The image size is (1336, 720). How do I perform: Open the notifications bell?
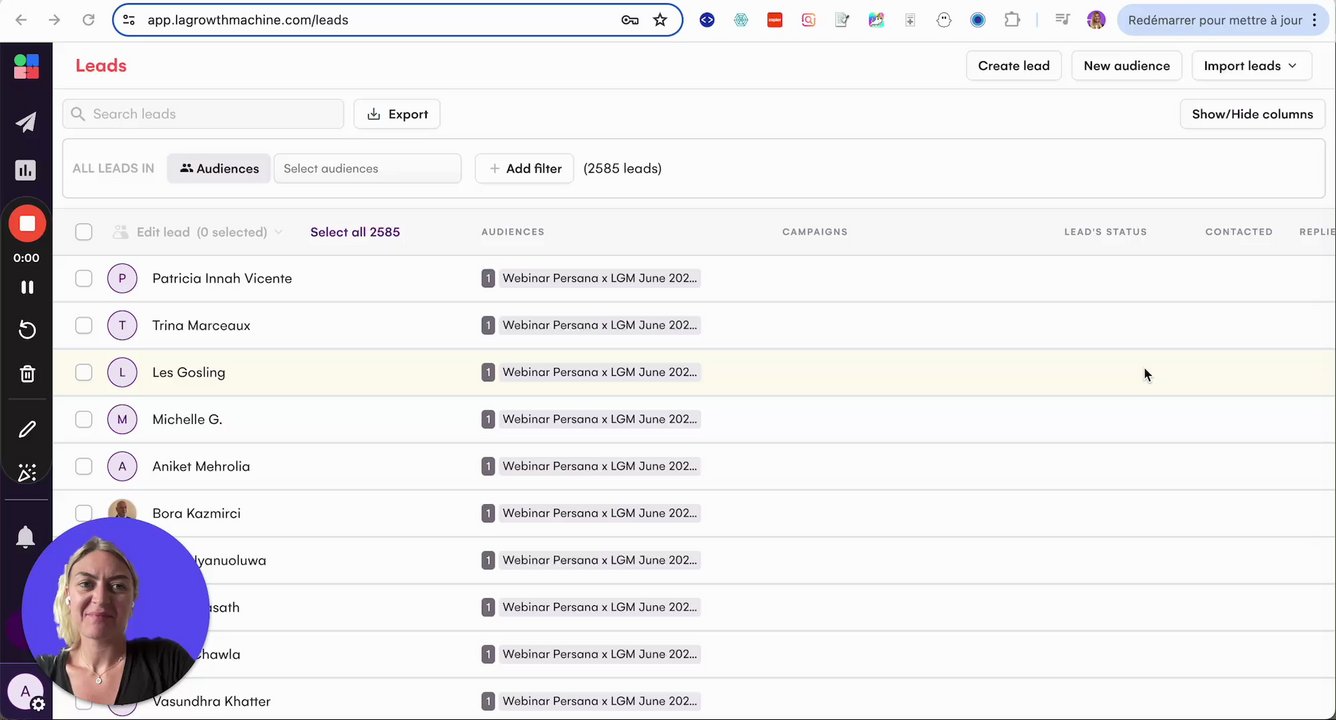tap(26, 537)
